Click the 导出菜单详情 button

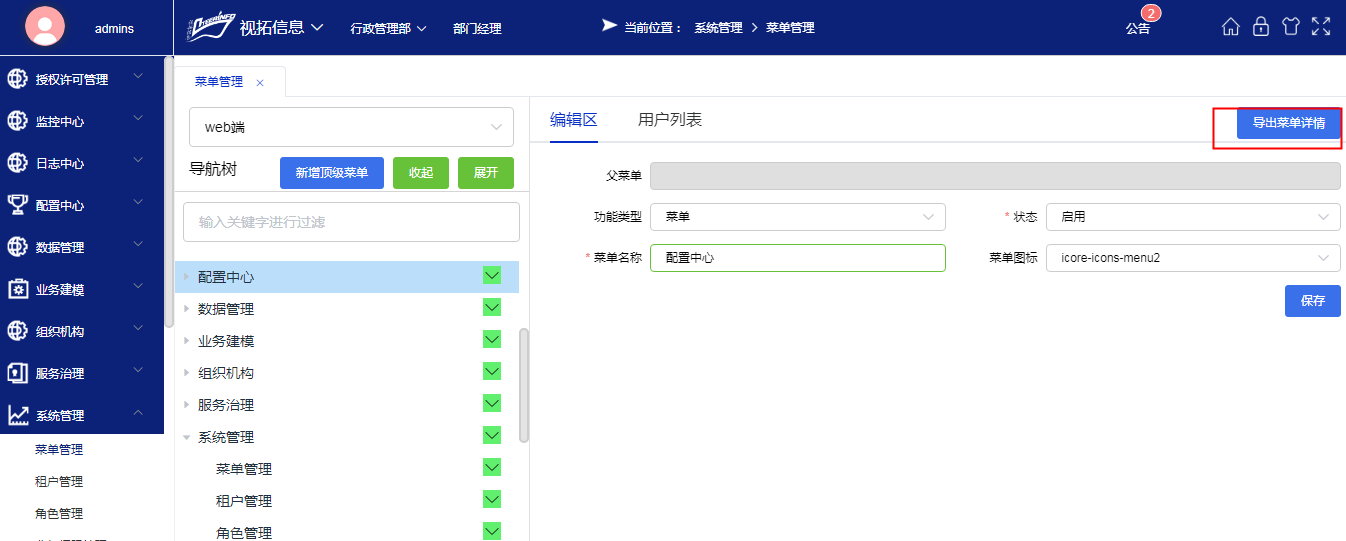tap(1289, 123)
